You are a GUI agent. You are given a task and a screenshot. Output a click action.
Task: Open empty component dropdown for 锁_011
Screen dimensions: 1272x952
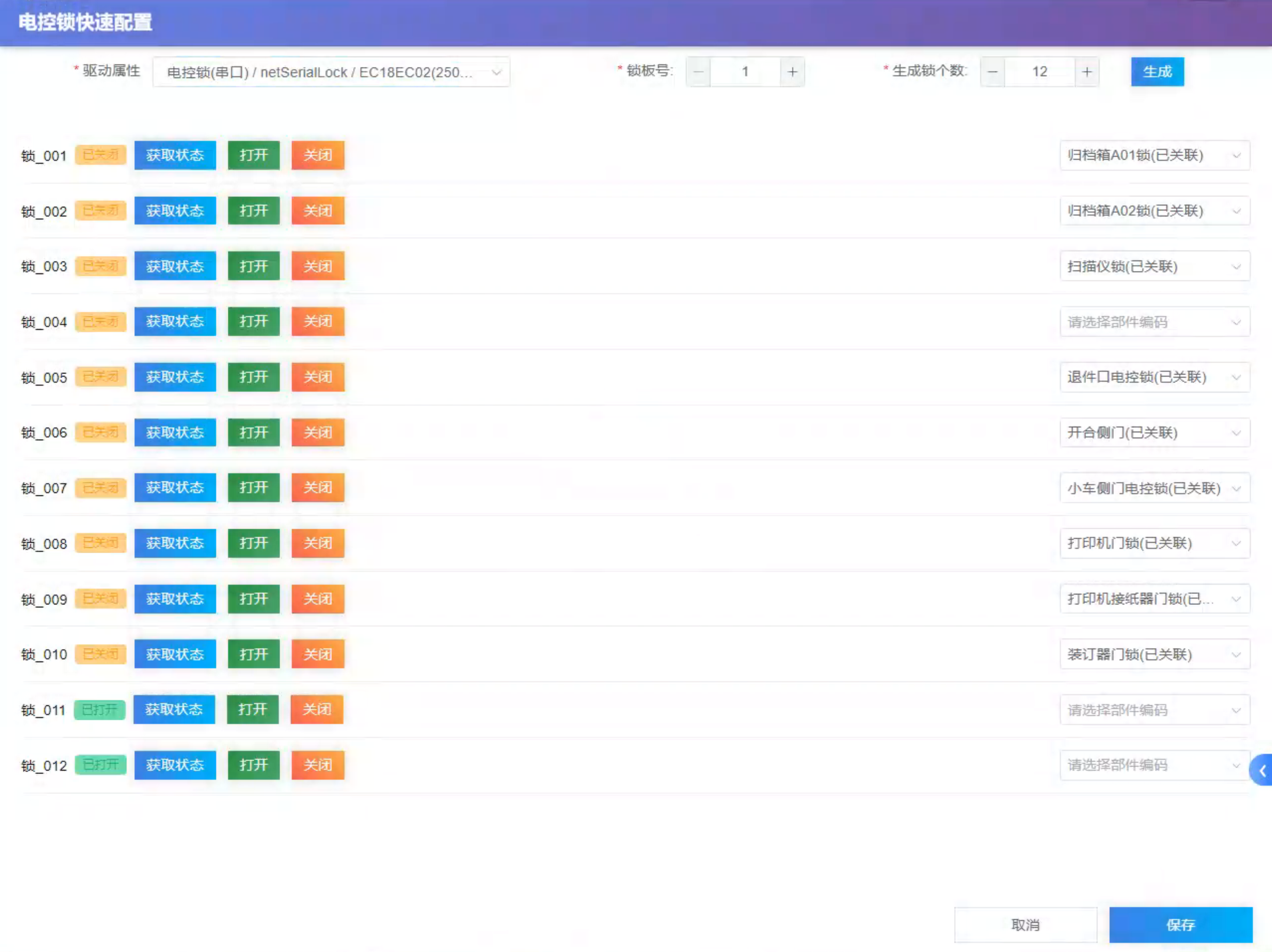coord(1155,710)
